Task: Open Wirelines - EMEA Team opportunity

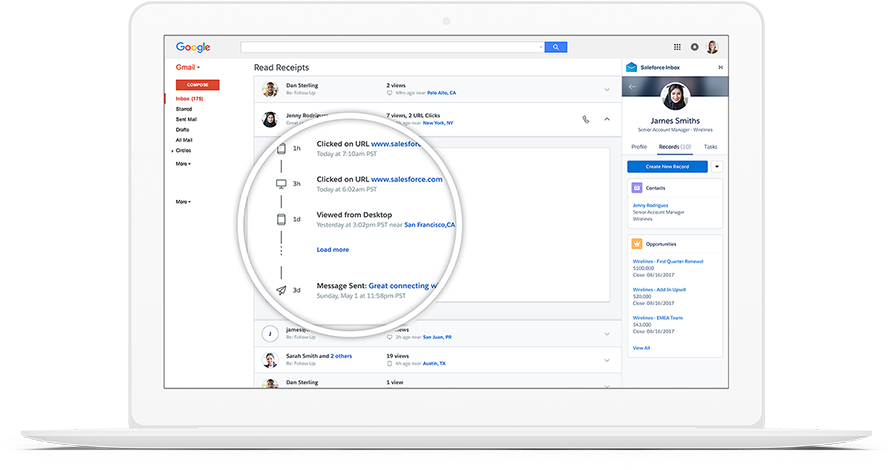Action: (658, 318)
